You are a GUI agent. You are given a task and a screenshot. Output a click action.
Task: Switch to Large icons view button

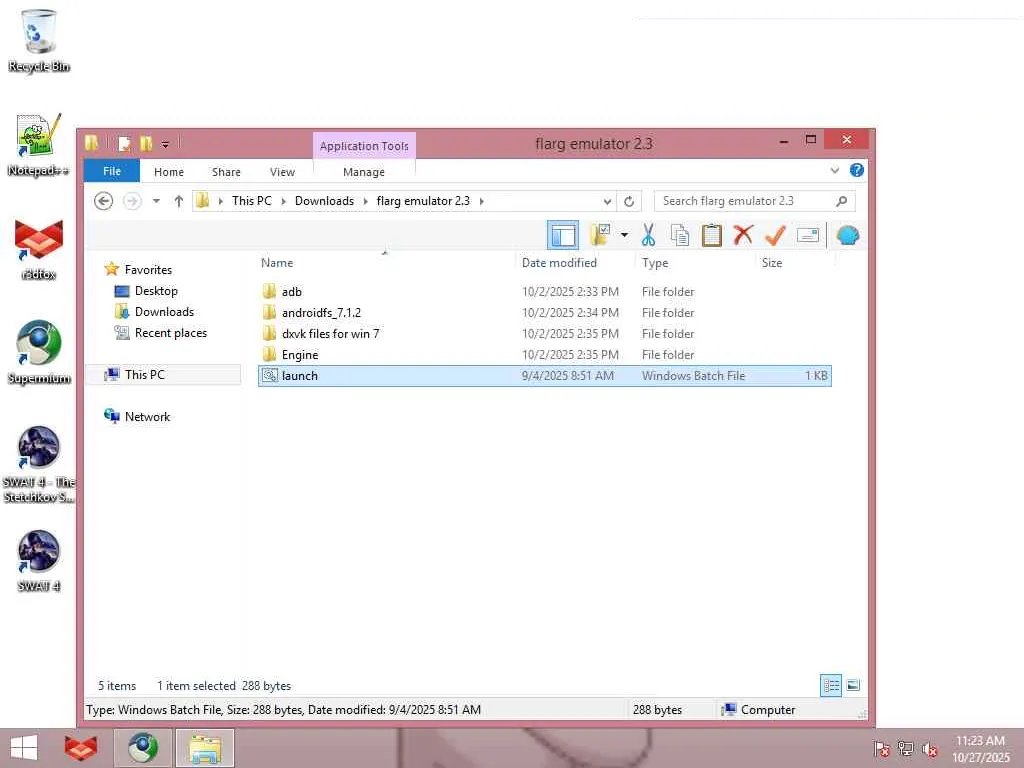[852, 685]
